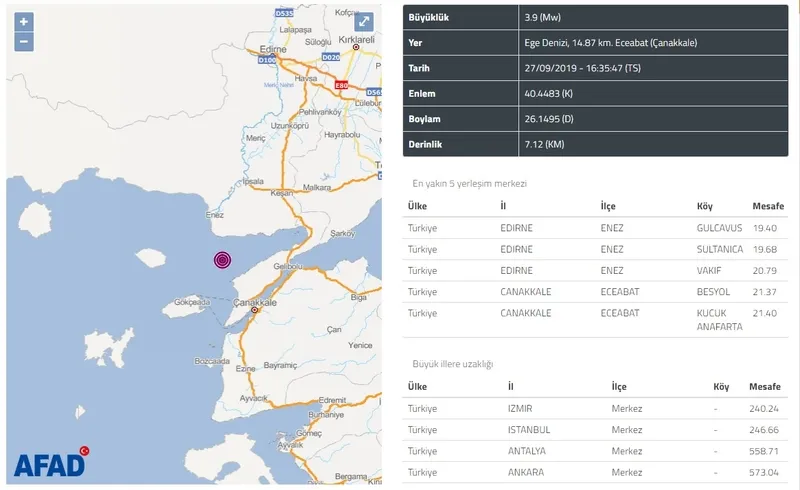
Task: Click the Şarköy label on the map
Action: [342, 233]
